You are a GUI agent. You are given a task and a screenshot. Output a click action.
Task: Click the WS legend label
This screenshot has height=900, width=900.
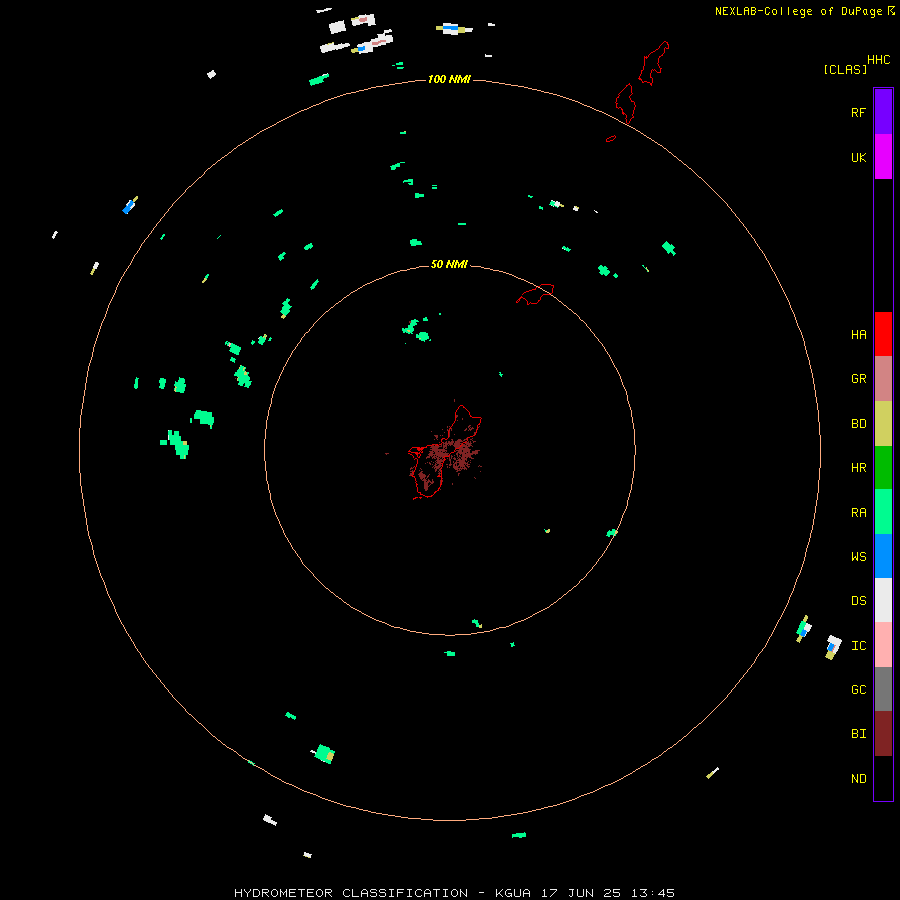(x=858, y=557)
